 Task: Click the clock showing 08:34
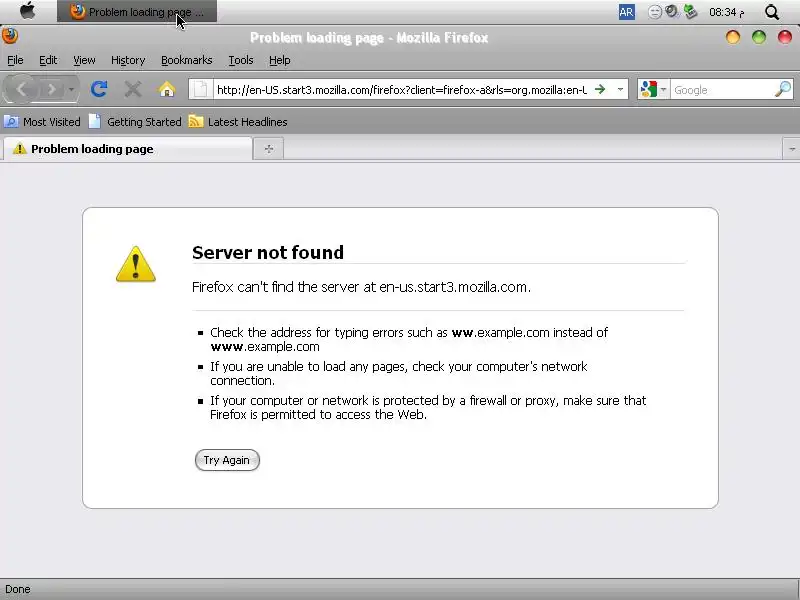[x=726, y=12]
